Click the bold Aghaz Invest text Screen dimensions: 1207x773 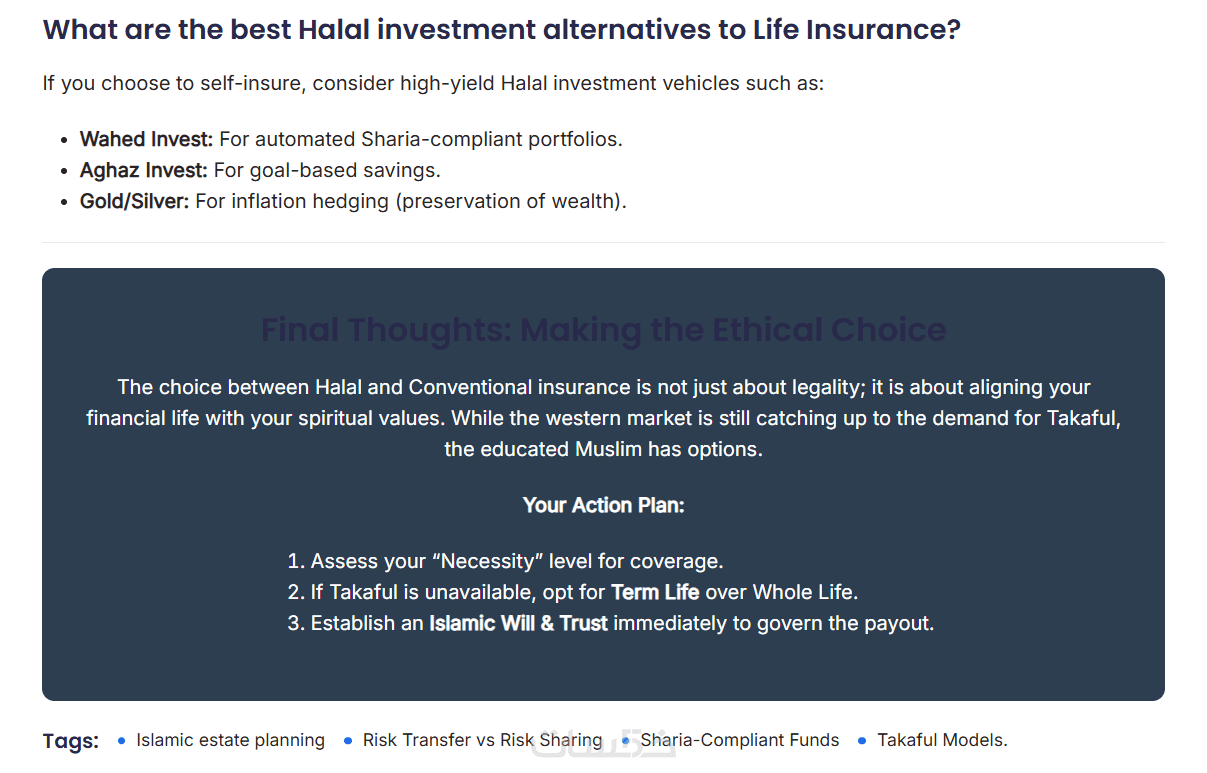tap(143, 170)
